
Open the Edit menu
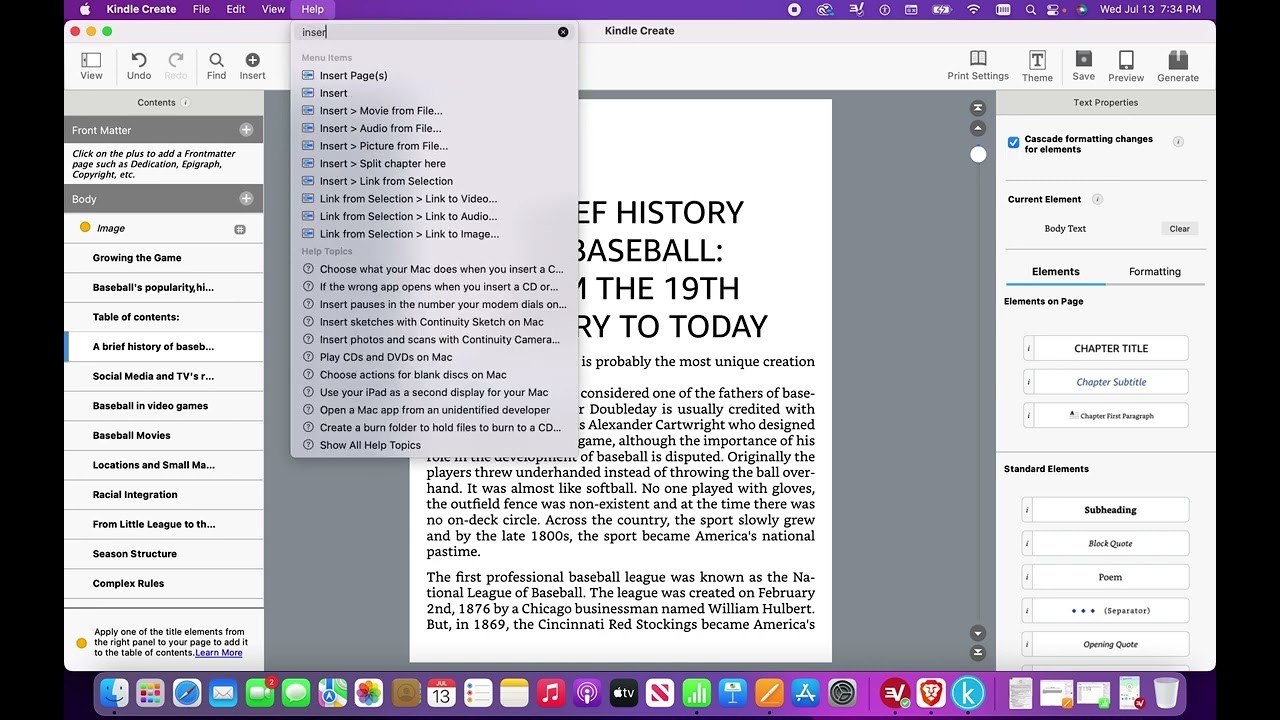236,9
